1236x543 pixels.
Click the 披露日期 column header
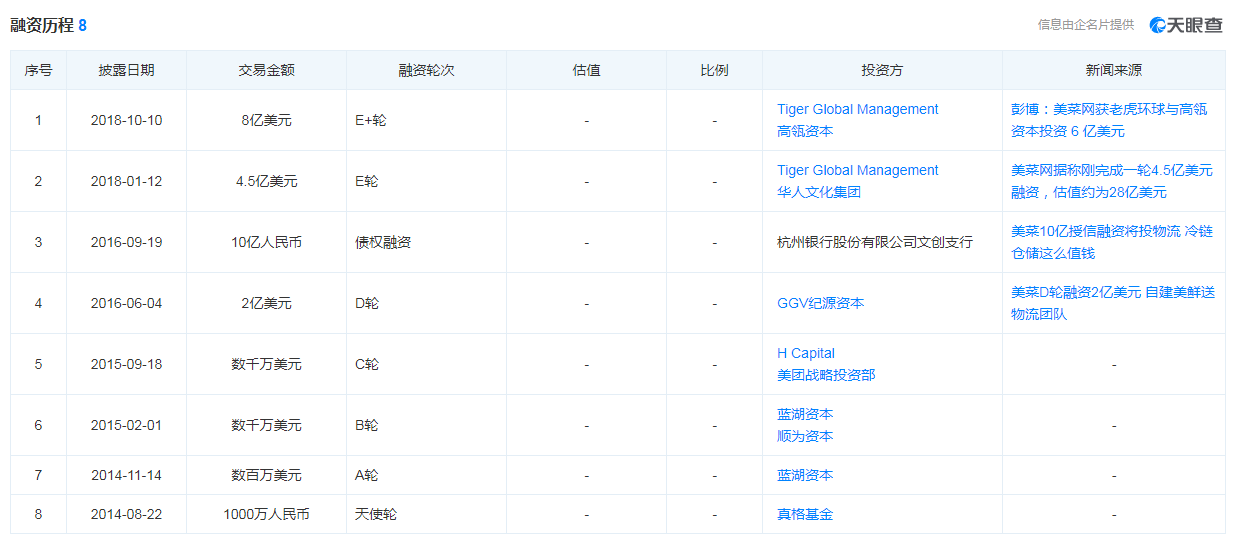tap(126, 70)
